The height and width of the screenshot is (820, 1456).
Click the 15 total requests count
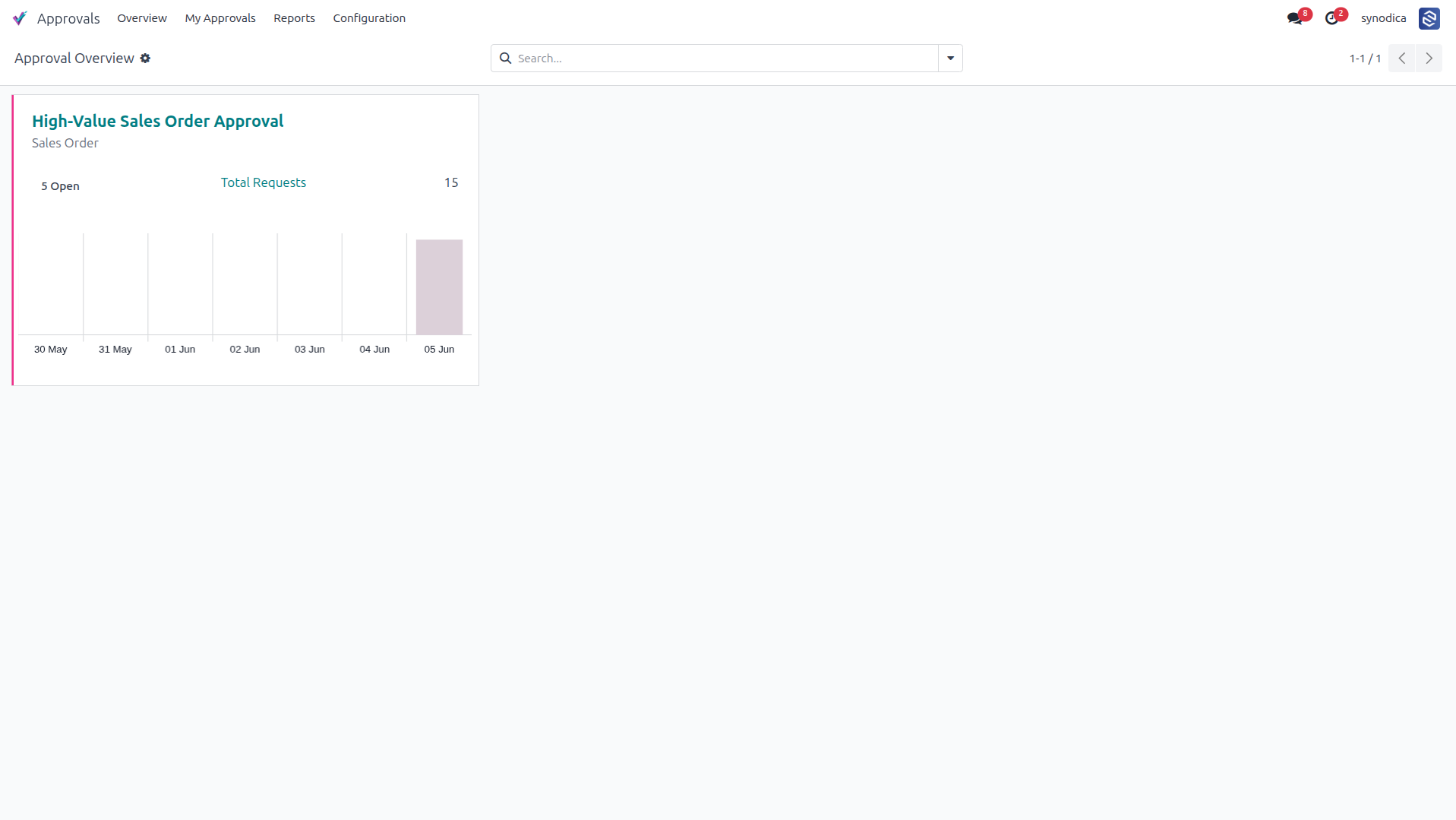click(451, 182)
